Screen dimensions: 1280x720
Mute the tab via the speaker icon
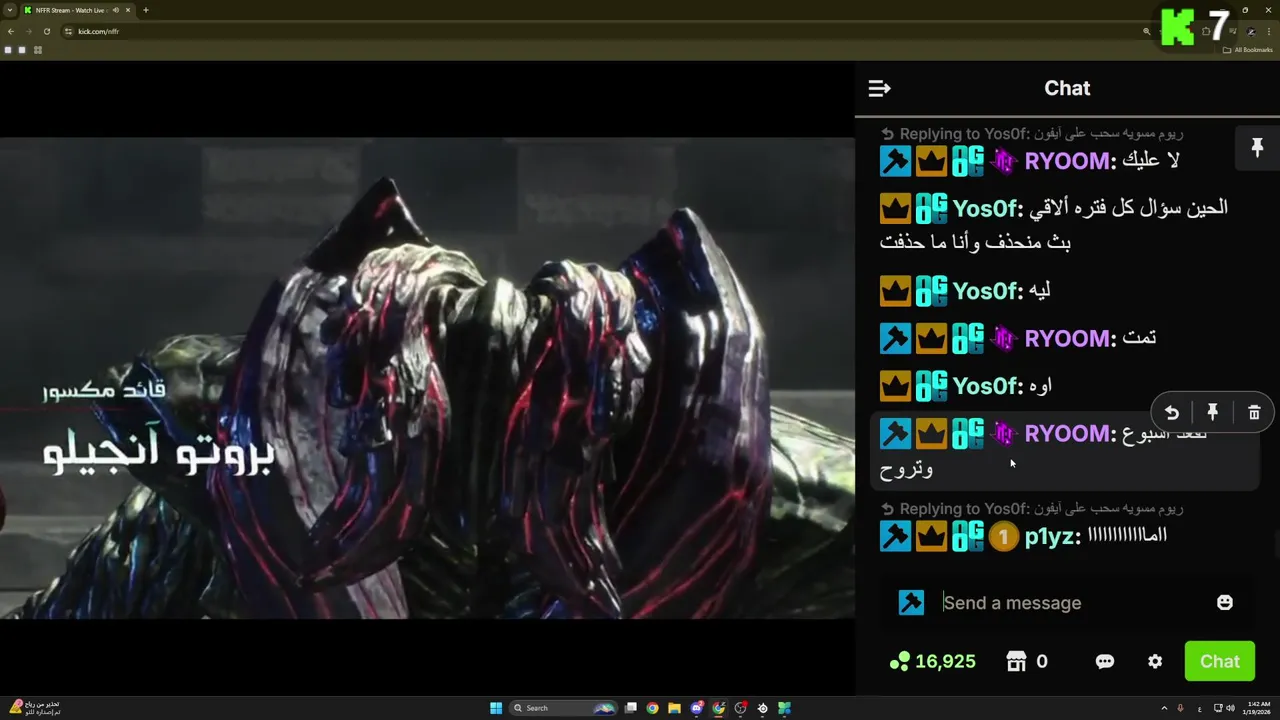coord(116,10)
